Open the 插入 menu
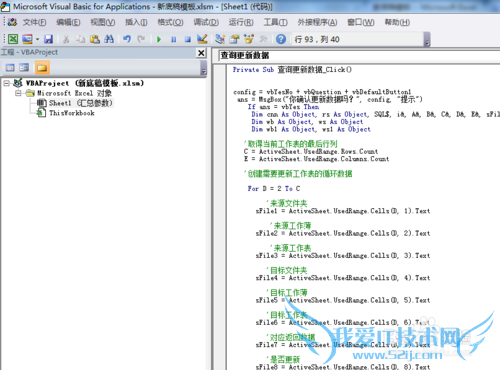 (x=136, y=22)
